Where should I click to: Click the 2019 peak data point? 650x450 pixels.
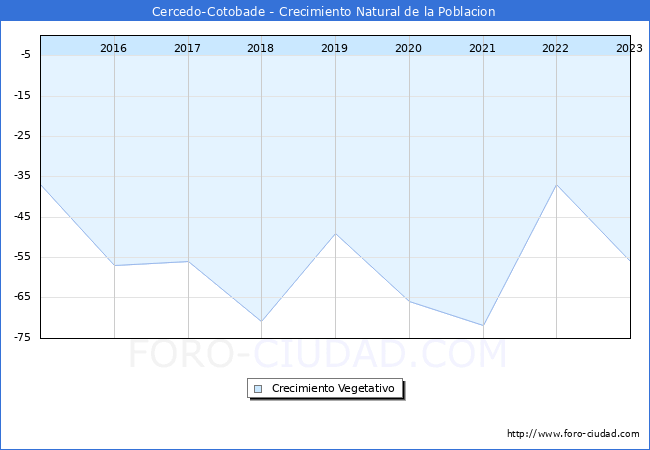coord(335,234)
